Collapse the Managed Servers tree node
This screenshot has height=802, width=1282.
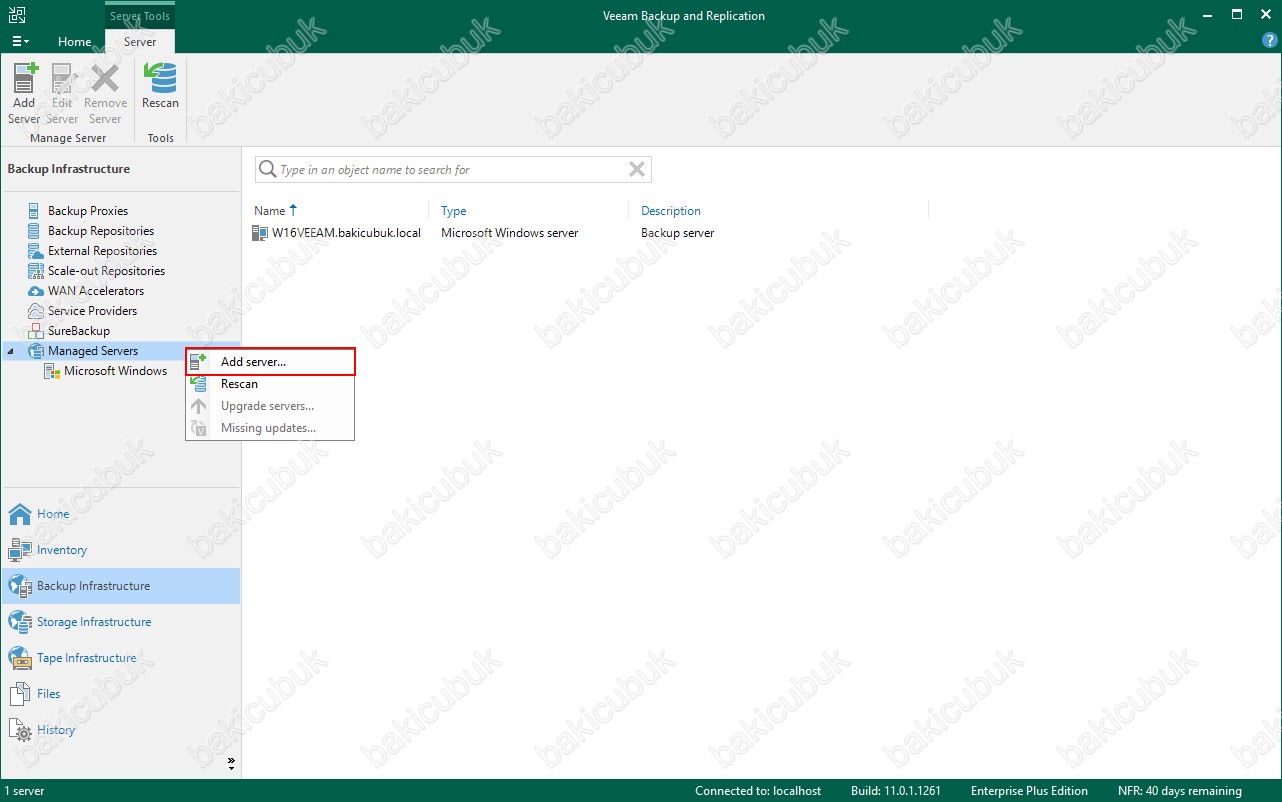[11, 351]
